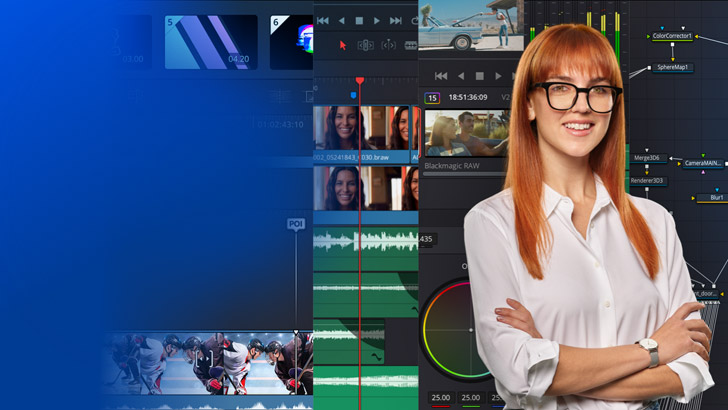This screenshot has width=728, height=410.
Task: Start timeline playback above the trim tools
Action: click(x=377, y=20)
